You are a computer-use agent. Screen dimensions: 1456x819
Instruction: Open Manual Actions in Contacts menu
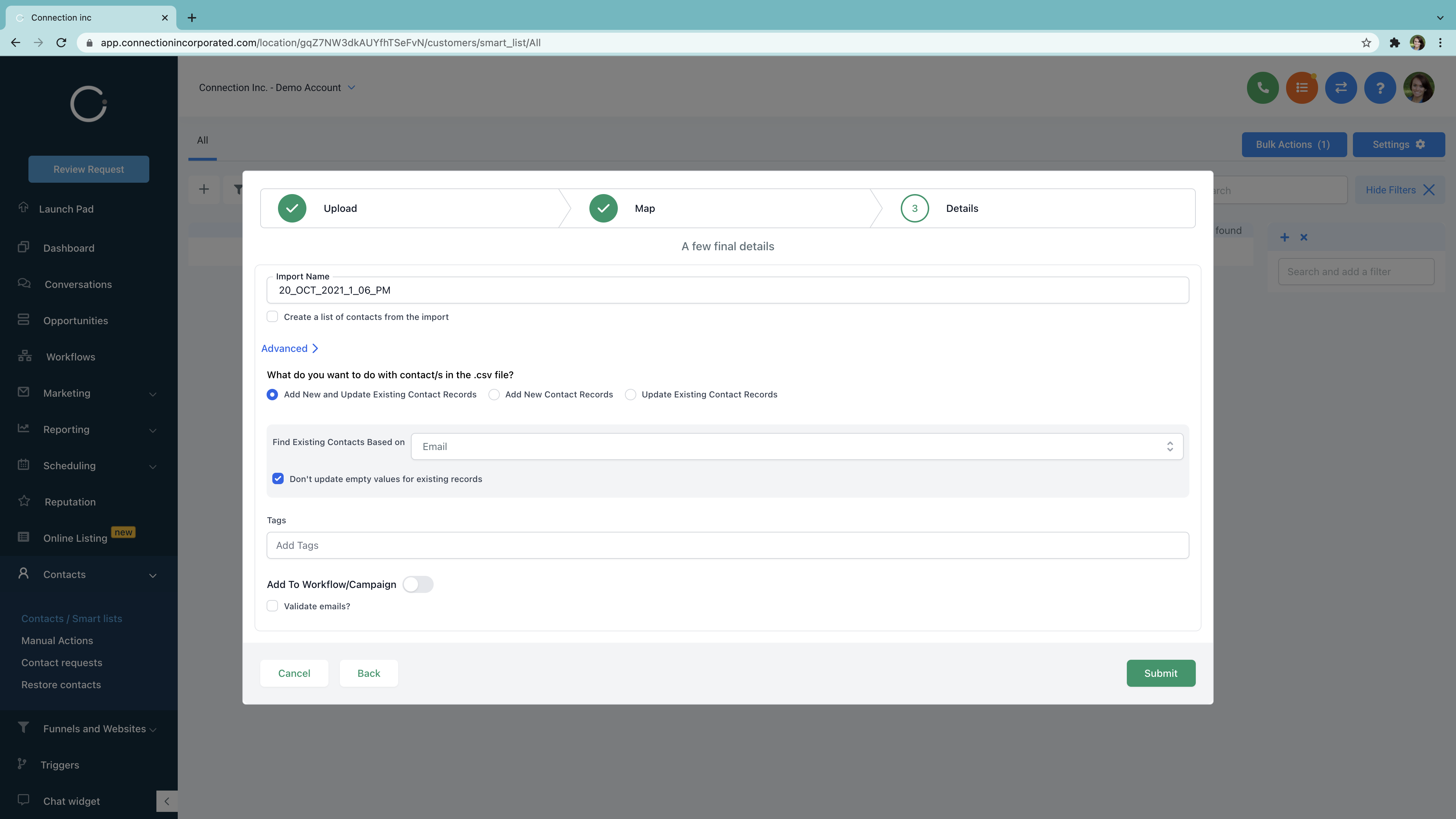(57, 641)
